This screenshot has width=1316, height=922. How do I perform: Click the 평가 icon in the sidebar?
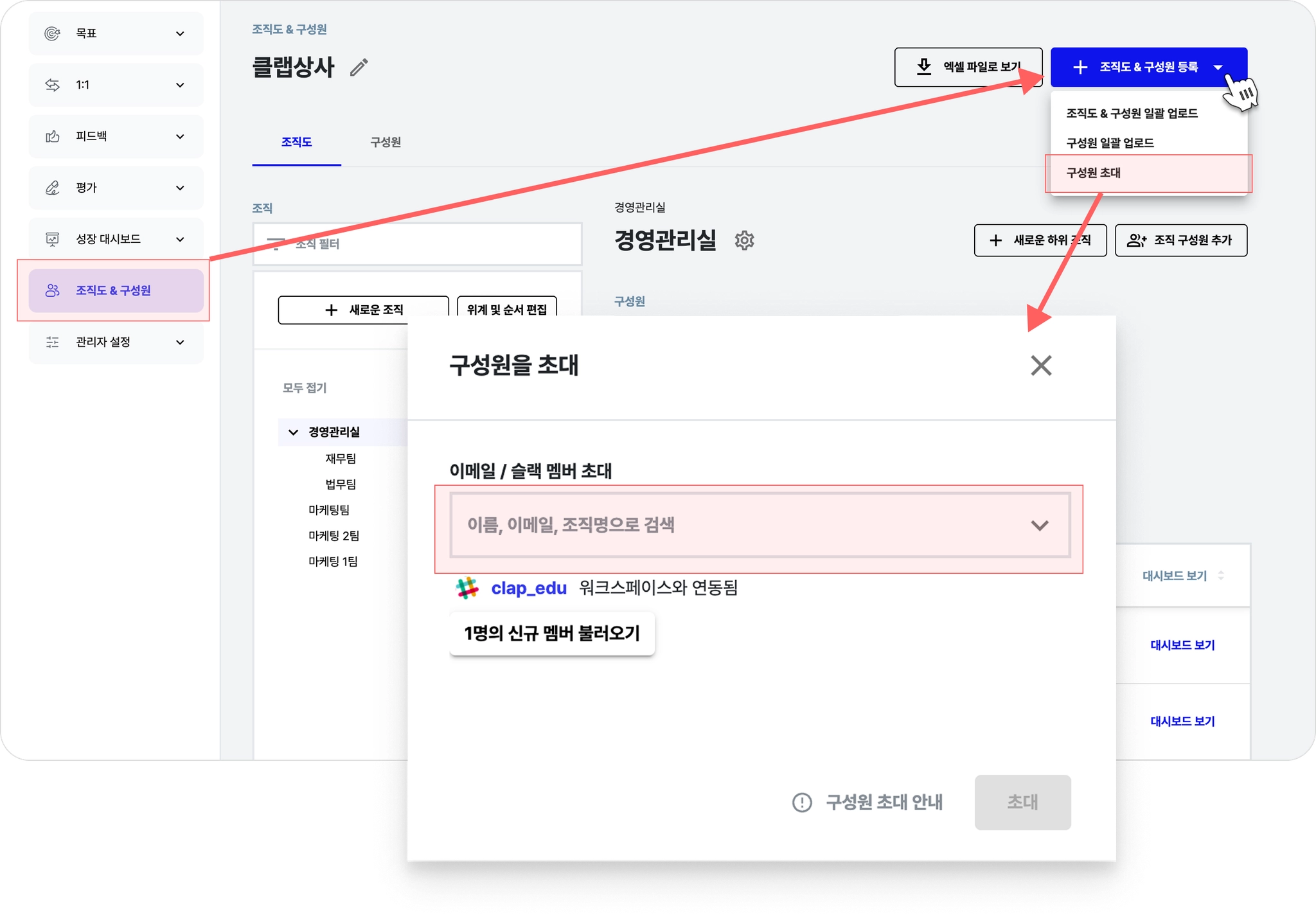53,188
